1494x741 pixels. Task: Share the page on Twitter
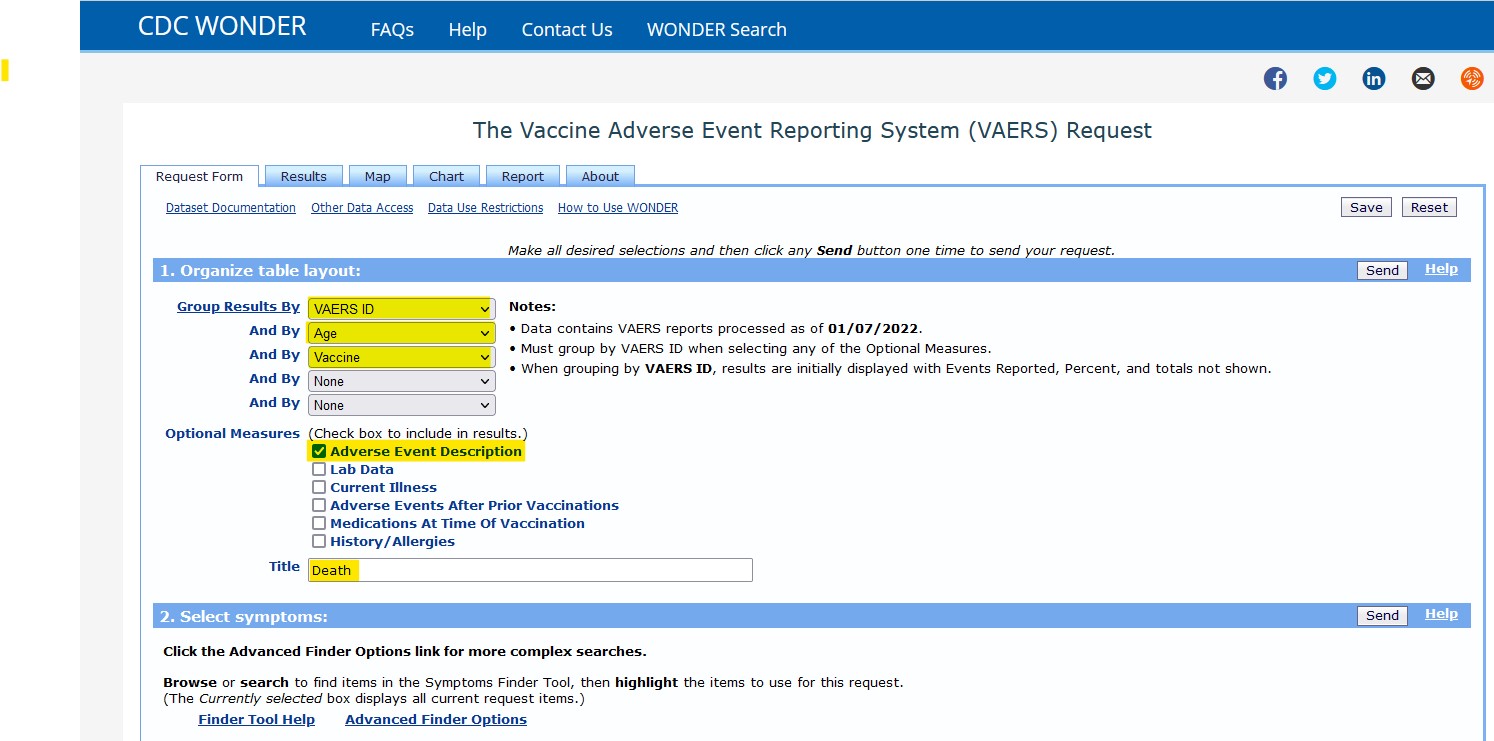(1324, 78)
